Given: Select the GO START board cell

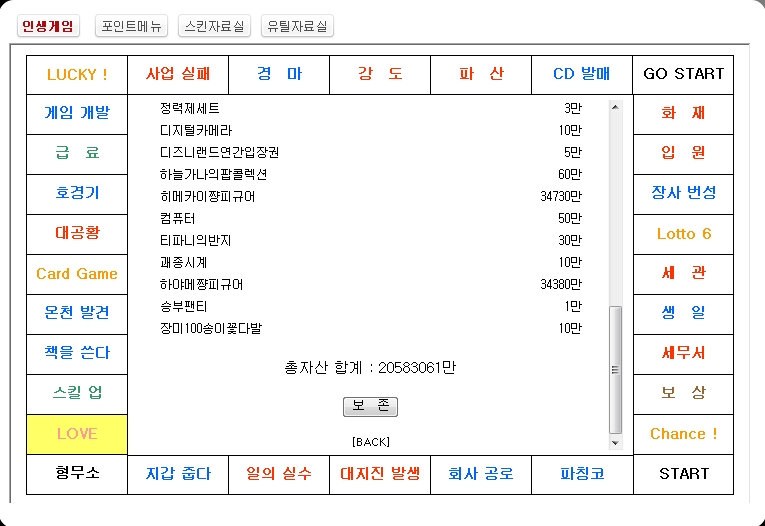Looking at the screenshot, I should tap(683, 74).
